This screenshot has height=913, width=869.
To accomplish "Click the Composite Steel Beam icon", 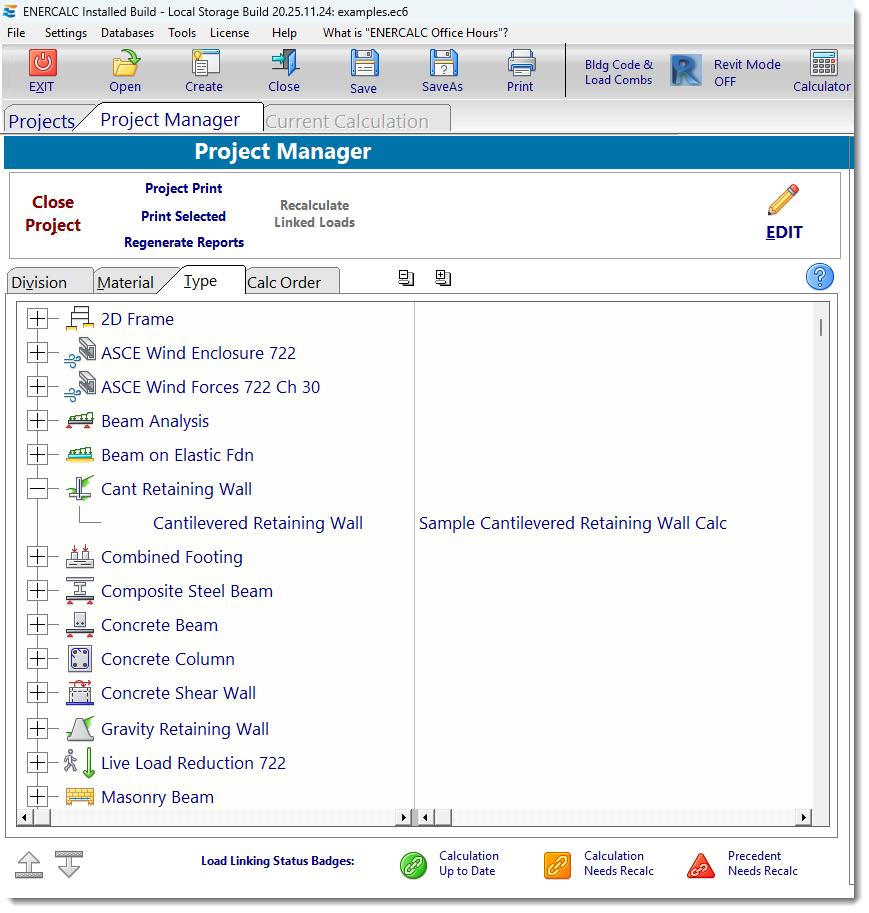I will [80, 590].
